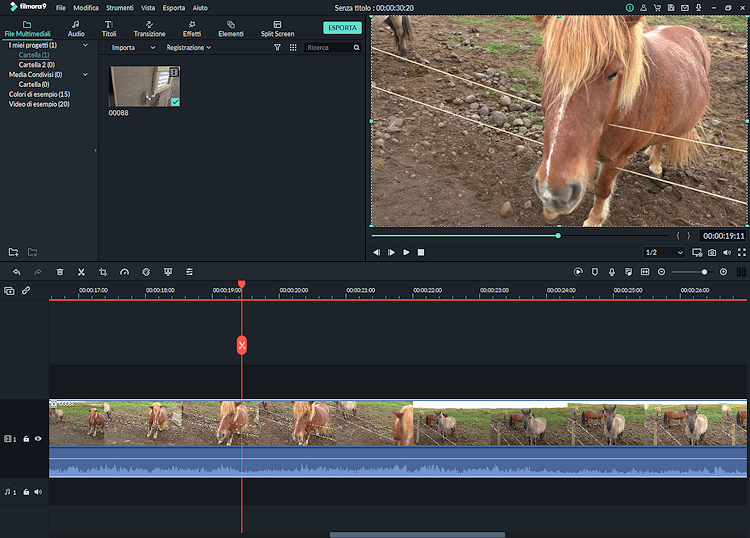This screenshot has width=750, height=538.
Task: Record voiceover with microphone icon
Action: (x=612, y=272)
